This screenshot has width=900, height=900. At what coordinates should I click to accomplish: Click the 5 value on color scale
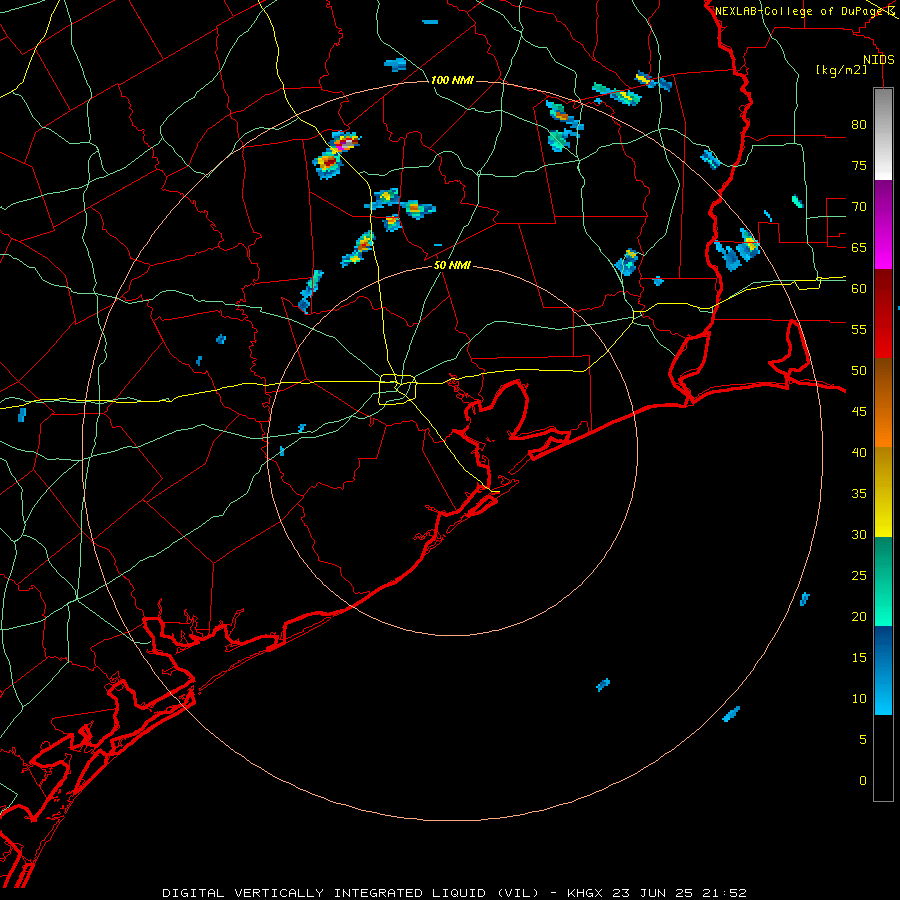[863, 740]
